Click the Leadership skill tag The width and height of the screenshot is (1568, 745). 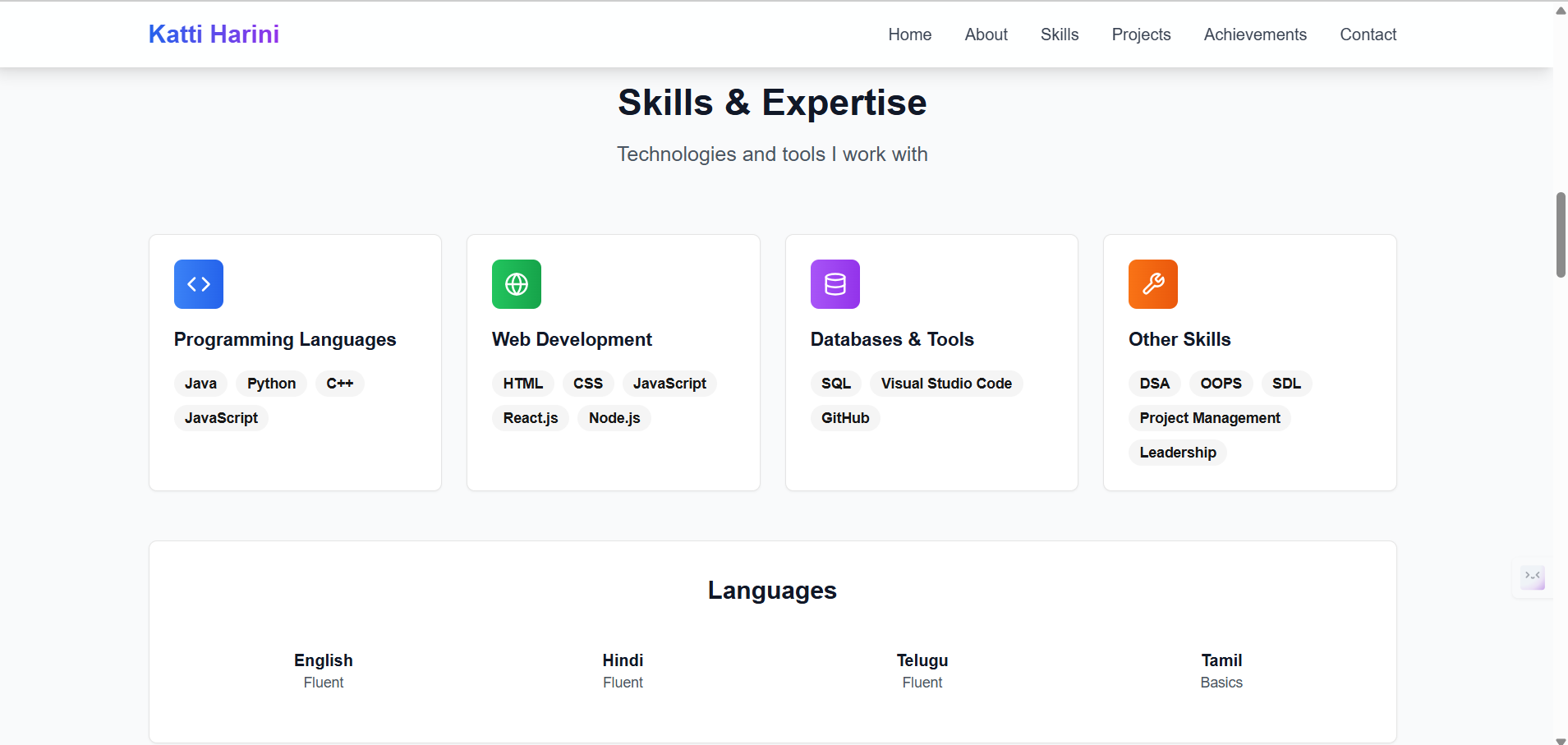coord(1178,453)
